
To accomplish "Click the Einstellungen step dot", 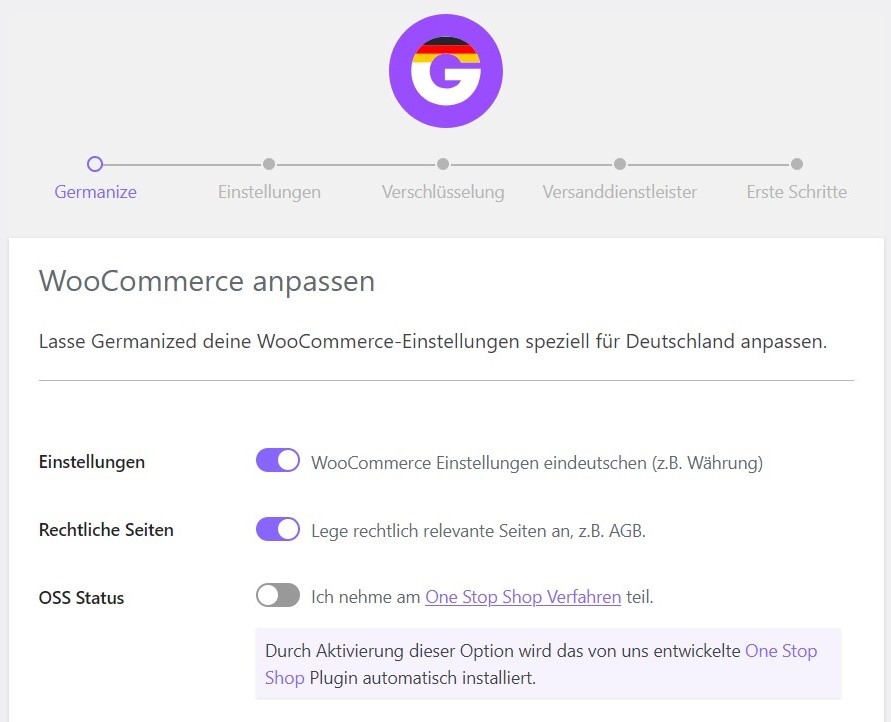I will 269,164.
